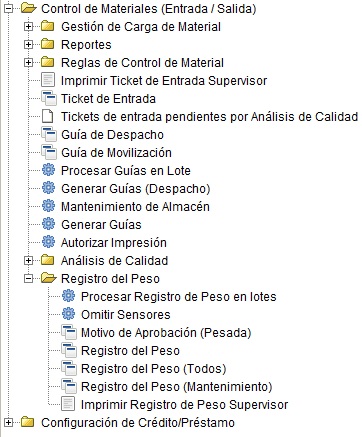This screenshot has width=362, height=437.
Task: Expand the Análisis de Calidad folder
Action: [x=29, y=260]
